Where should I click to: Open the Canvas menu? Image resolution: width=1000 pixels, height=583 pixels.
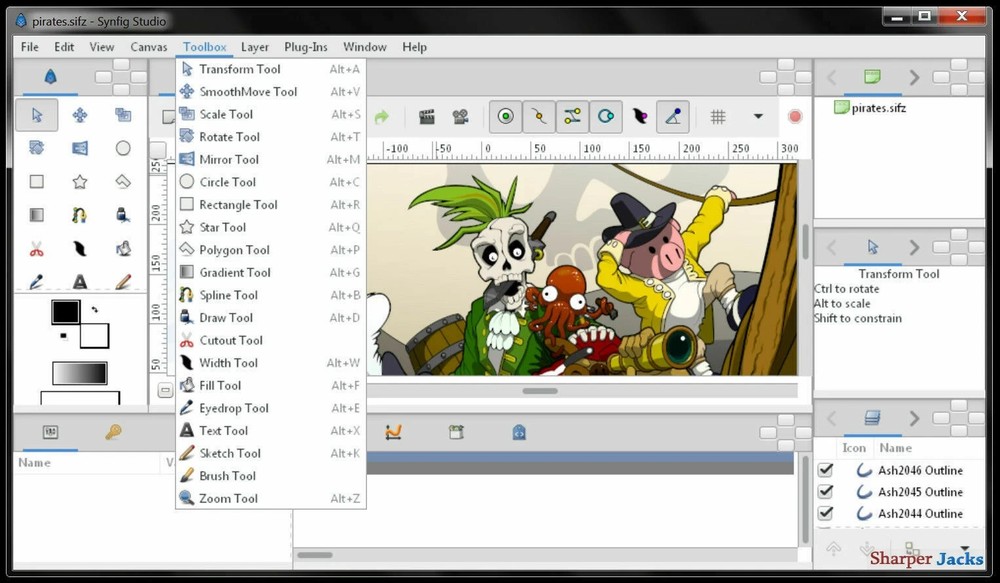pos(149,47)
